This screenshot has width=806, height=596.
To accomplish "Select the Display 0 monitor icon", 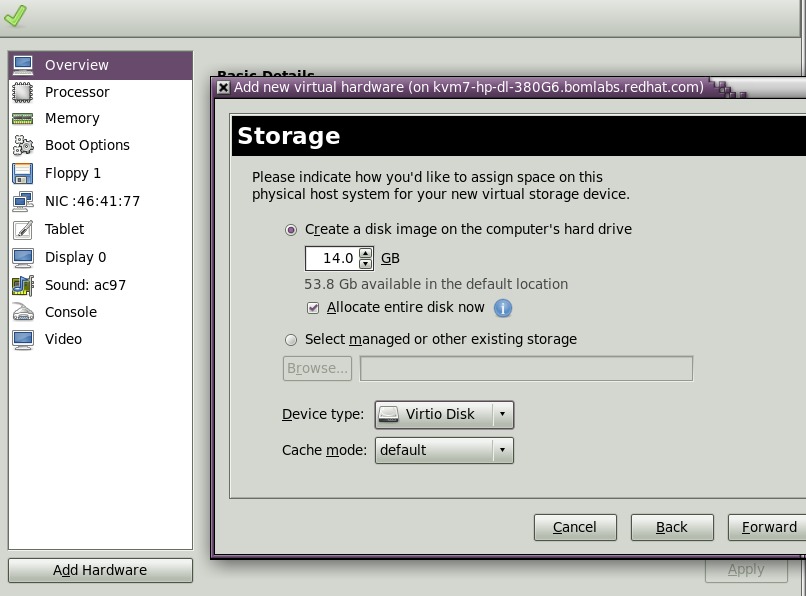I will (22, 257).
